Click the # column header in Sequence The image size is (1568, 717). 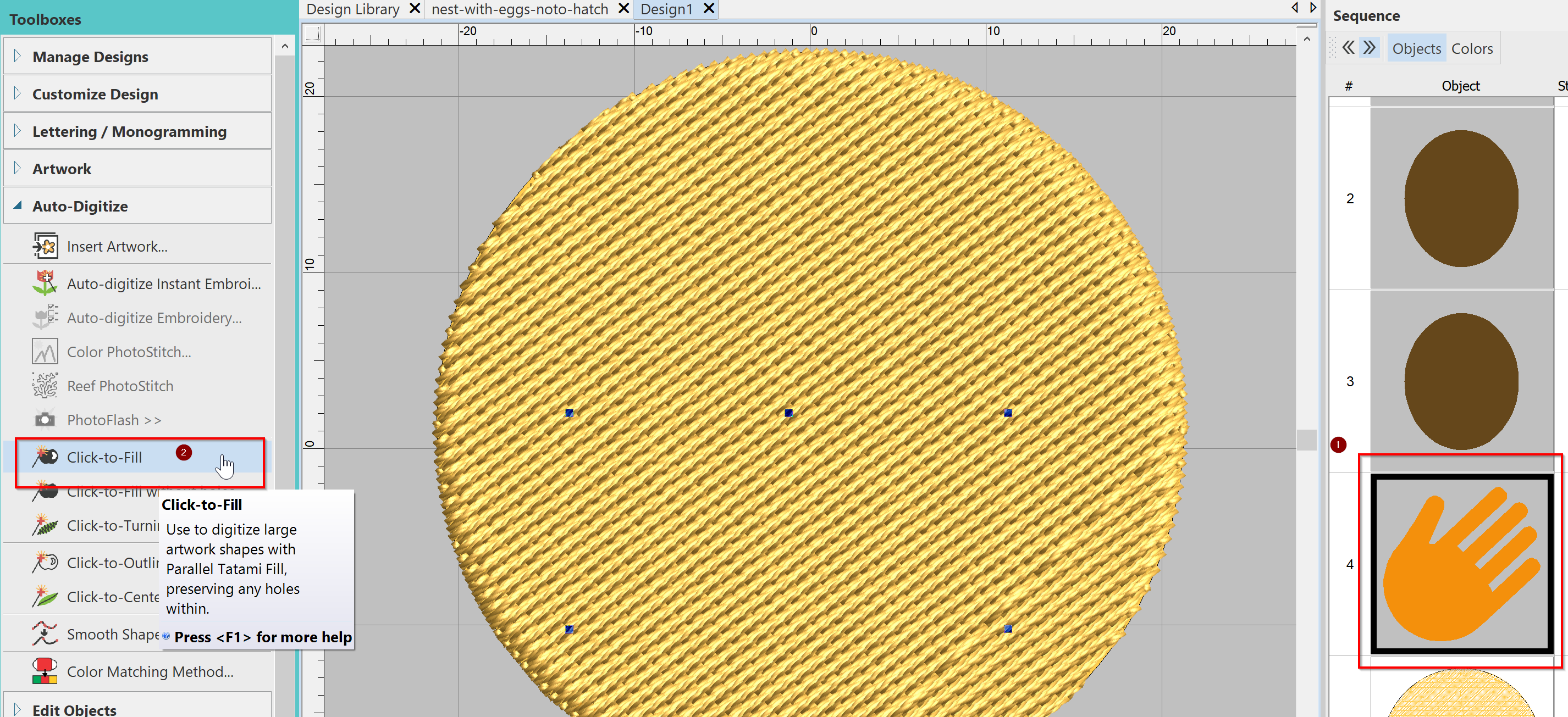point(1348,86)
